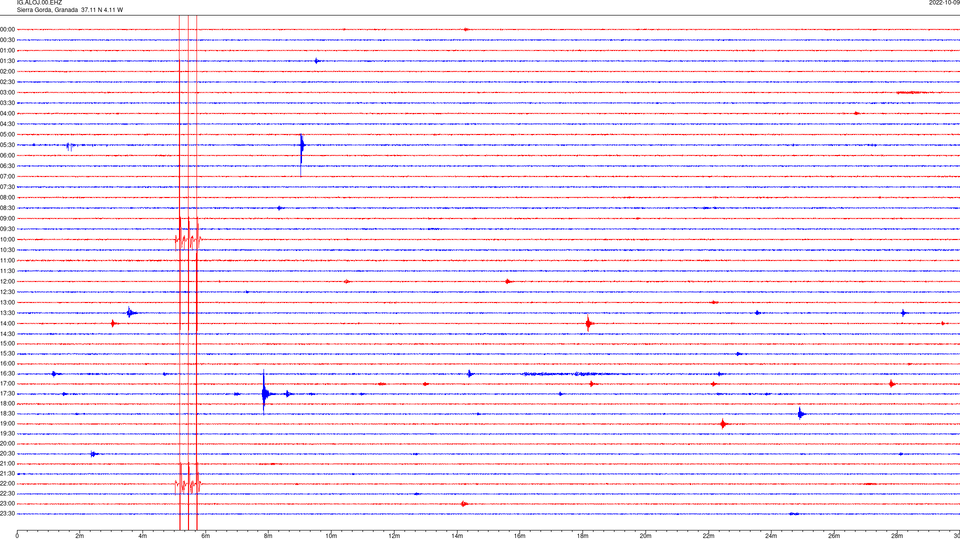Click the 14m axis tick label
The height and width of the screenshot is (540, 960).
(457, 536)
